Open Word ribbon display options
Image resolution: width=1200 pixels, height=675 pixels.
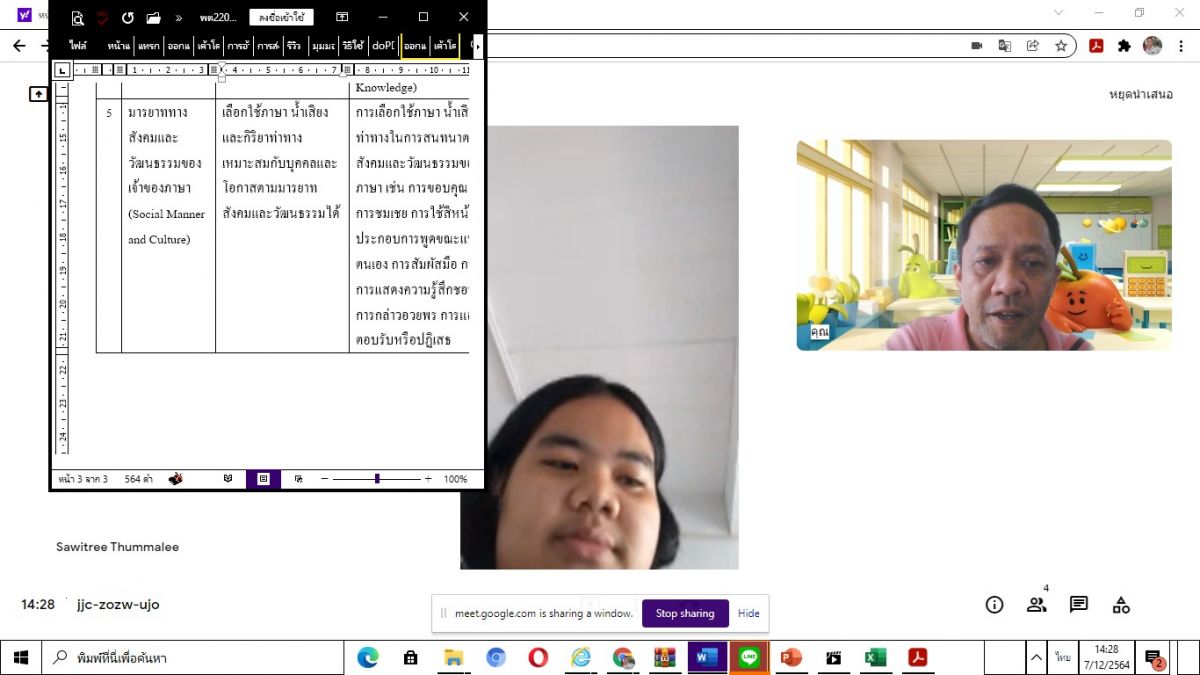(x=342, y=17)
